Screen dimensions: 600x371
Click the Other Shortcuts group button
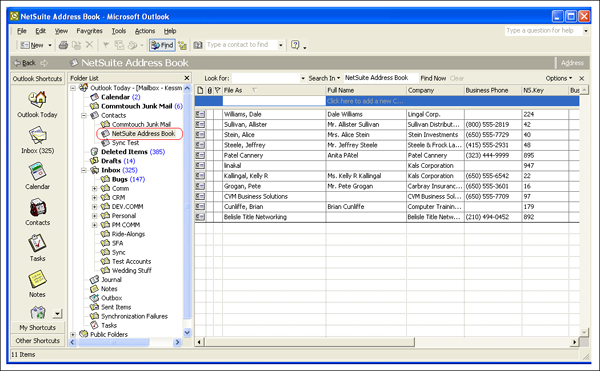point(38,341)
